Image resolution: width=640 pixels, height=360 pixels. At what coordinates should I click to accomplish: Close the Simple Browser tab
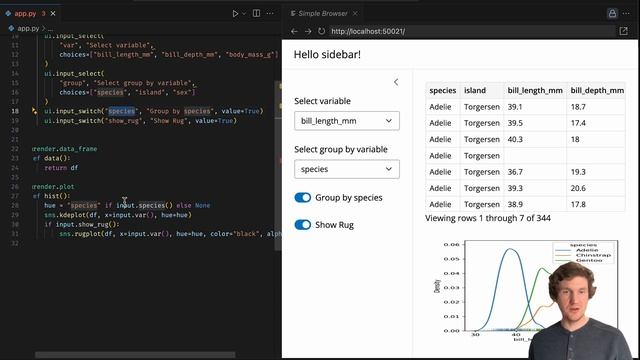[x=355, y=13]
